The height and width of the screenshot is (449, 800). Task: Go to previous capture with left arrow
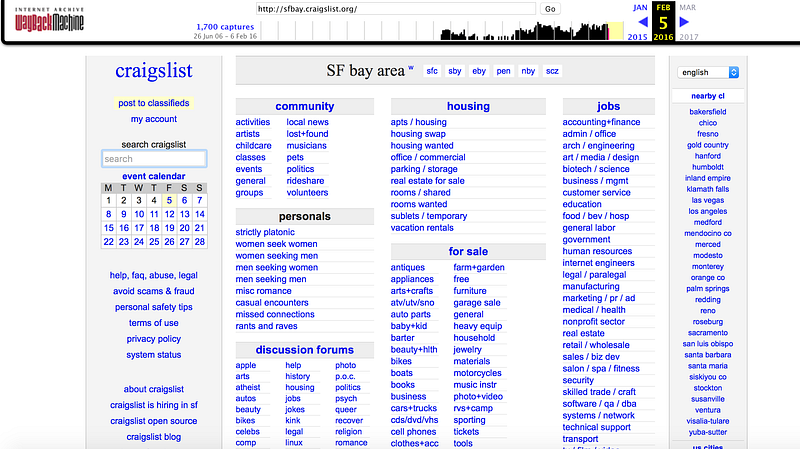coord(643,22)
